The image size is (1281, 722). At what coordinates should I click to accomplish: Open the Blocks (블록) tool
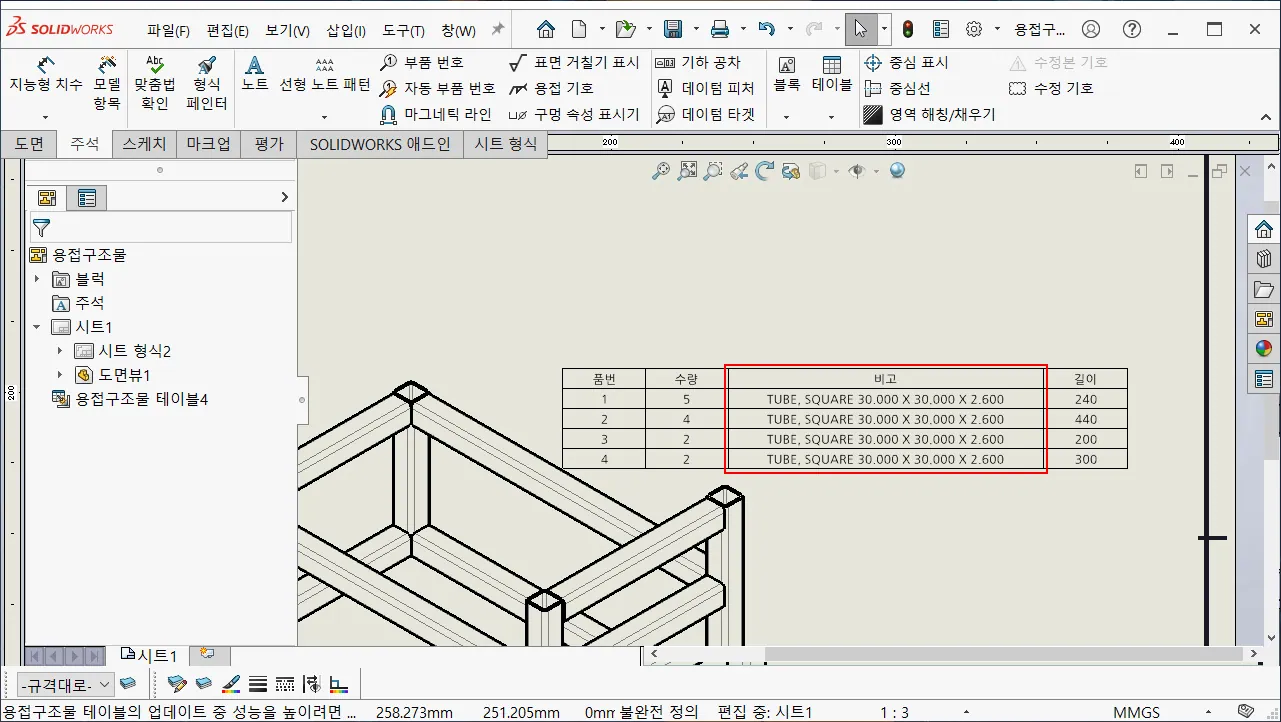pos(787,74)
